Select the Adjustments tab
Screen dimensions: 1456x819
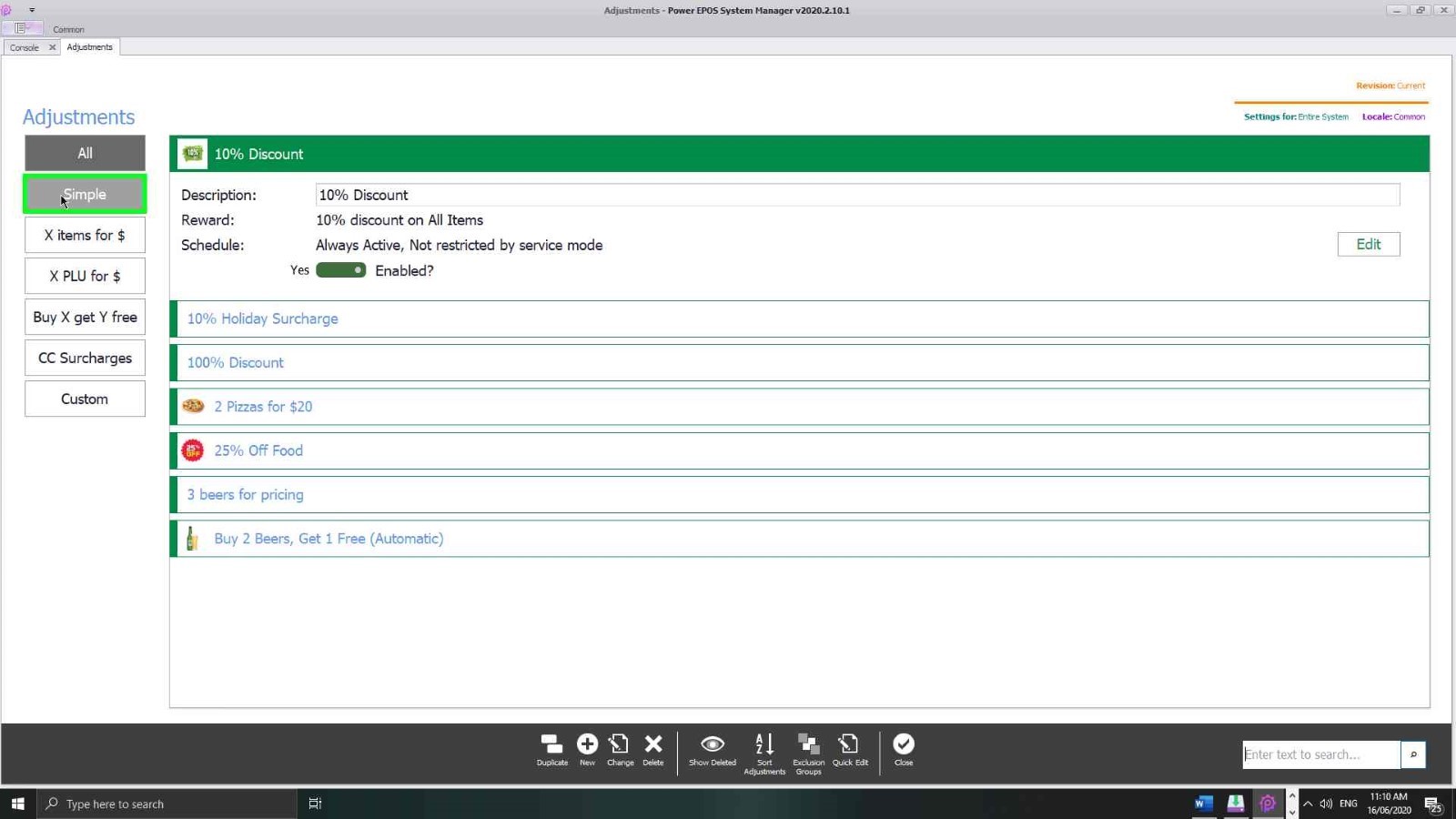click(90, 47)
